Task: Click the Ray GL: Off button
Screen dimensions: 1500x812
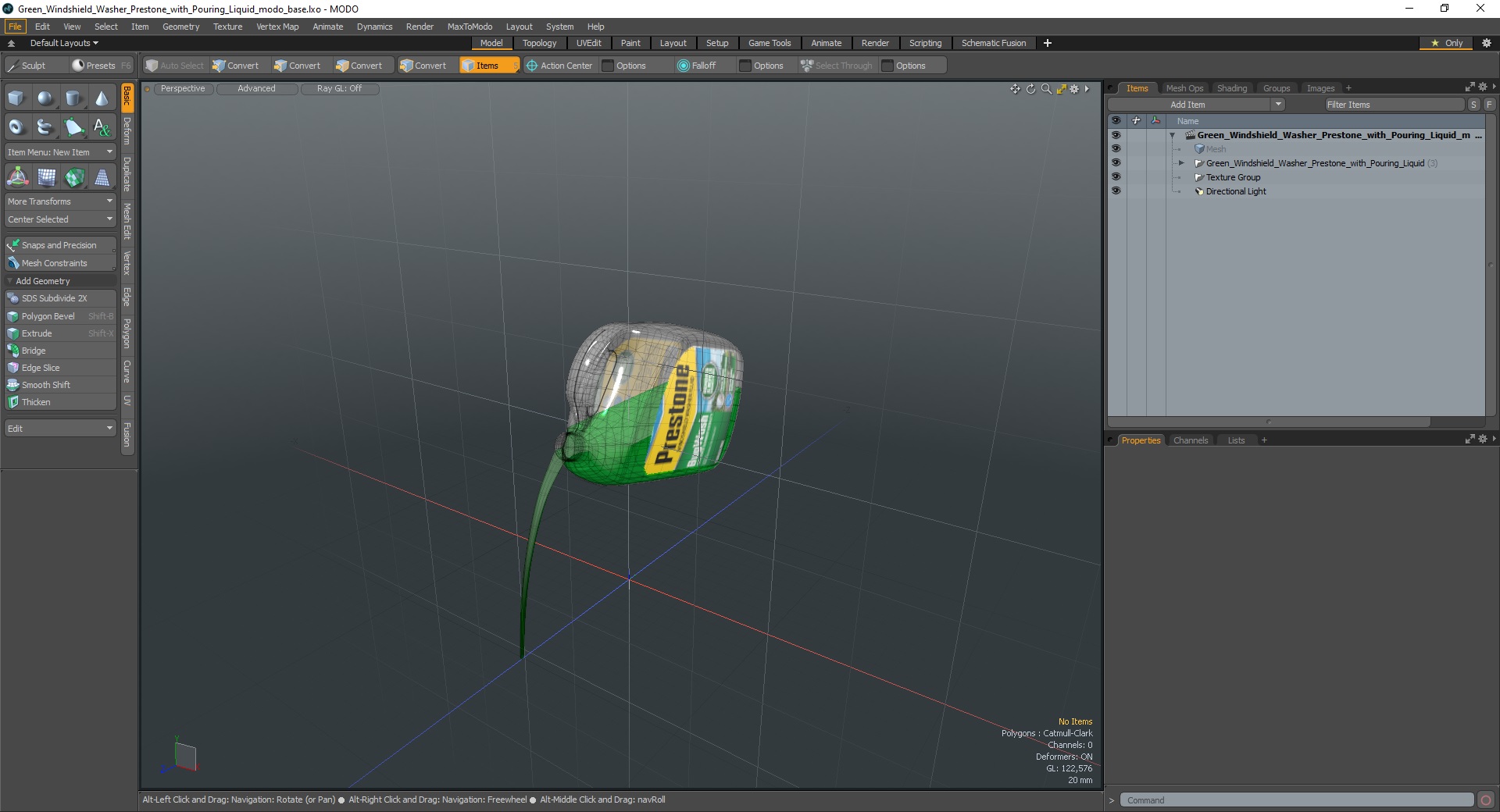Action: tap(339, 89)
